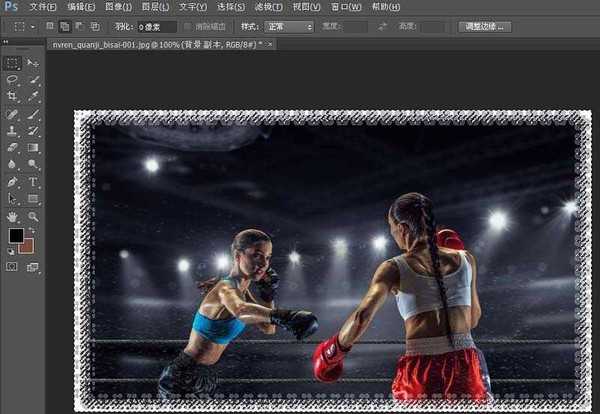The height and width of the screenshot is (414, 600).
Task: Click the 羽化 feather input field
Action: 155,26
